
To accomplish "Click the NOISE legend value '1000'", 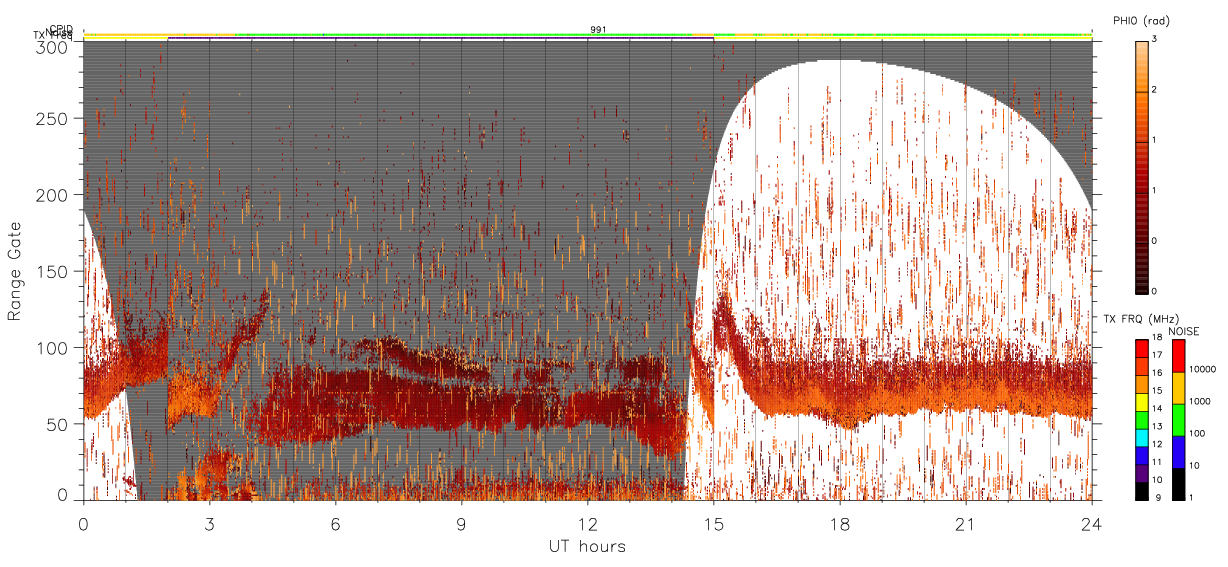I will [1202, 402].
